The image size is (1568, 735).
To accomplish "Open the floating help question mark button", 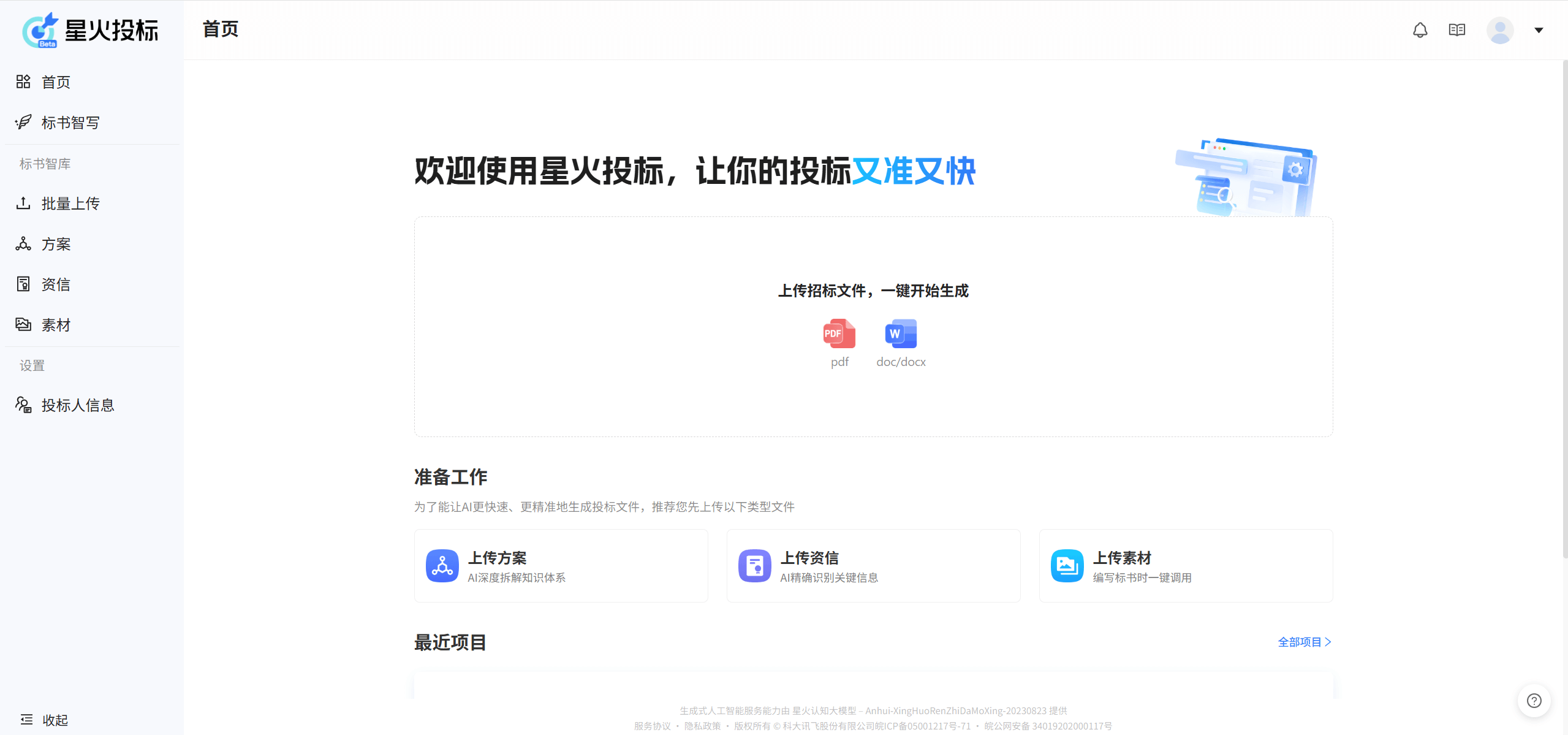I will point(1533,700).
